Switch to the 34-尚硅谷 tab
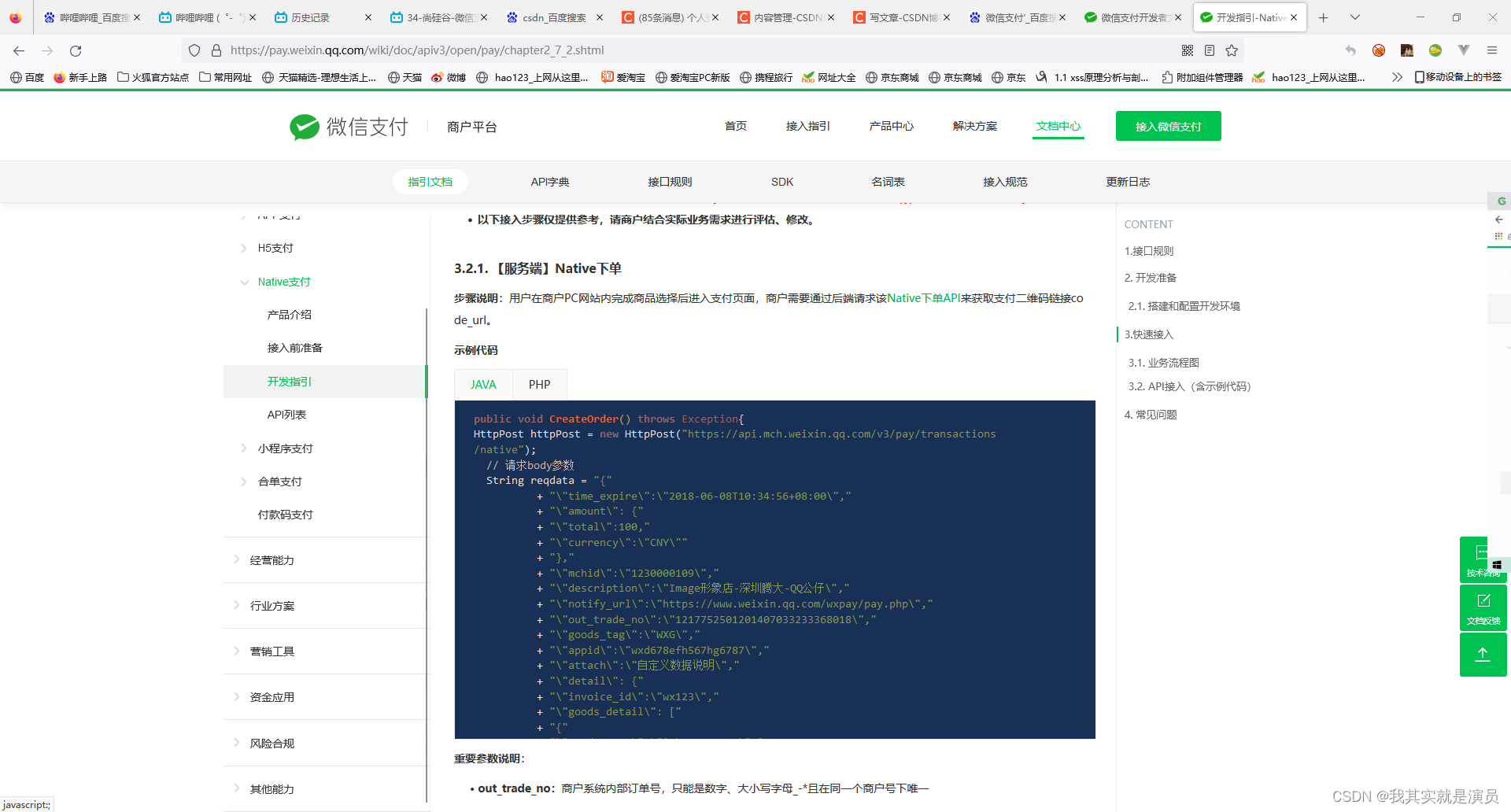 [x=439, y=17]
